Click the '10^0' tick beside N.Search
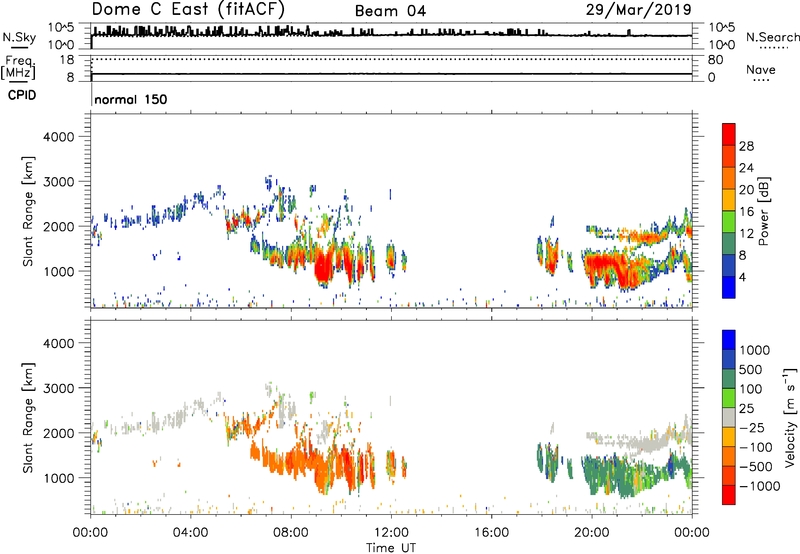Image resolution: width=800 pixels, height=554 pixels. tap(722, 45)
